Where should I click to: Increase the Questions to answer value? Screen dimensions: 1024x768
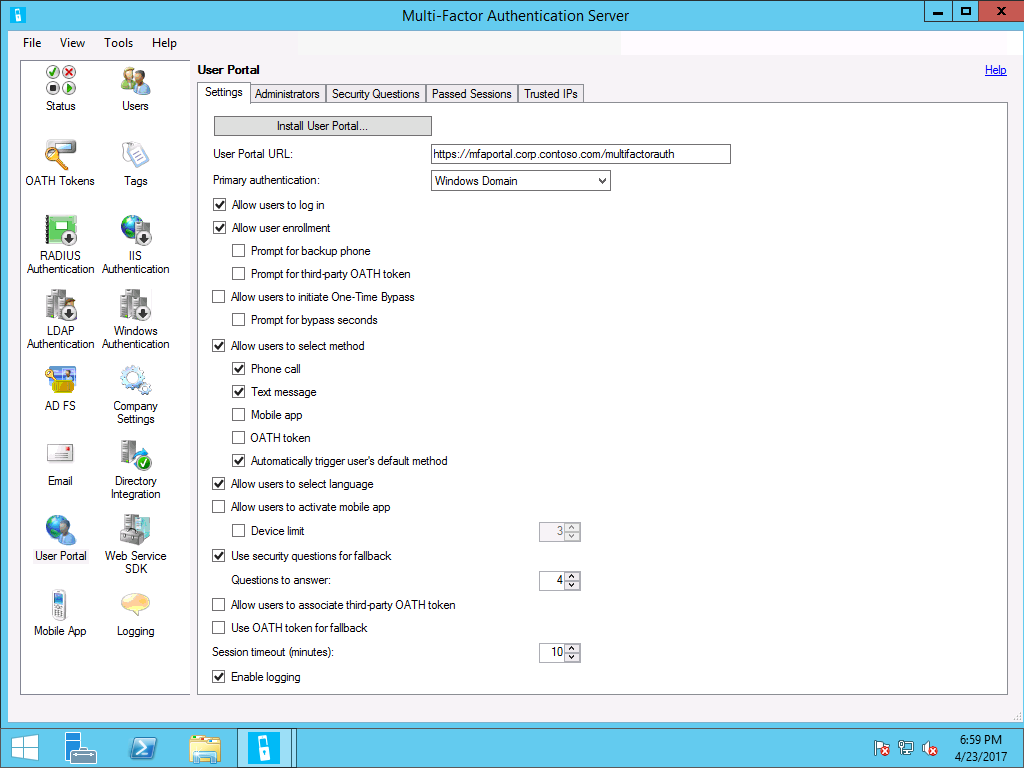[x=572, y=577]
